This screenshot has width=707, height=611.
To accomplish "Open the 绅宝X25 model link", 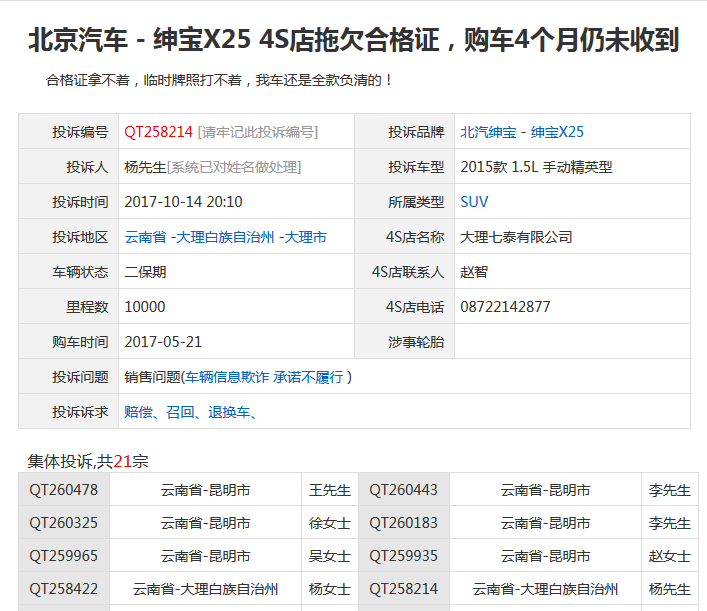I will [557, 132].
